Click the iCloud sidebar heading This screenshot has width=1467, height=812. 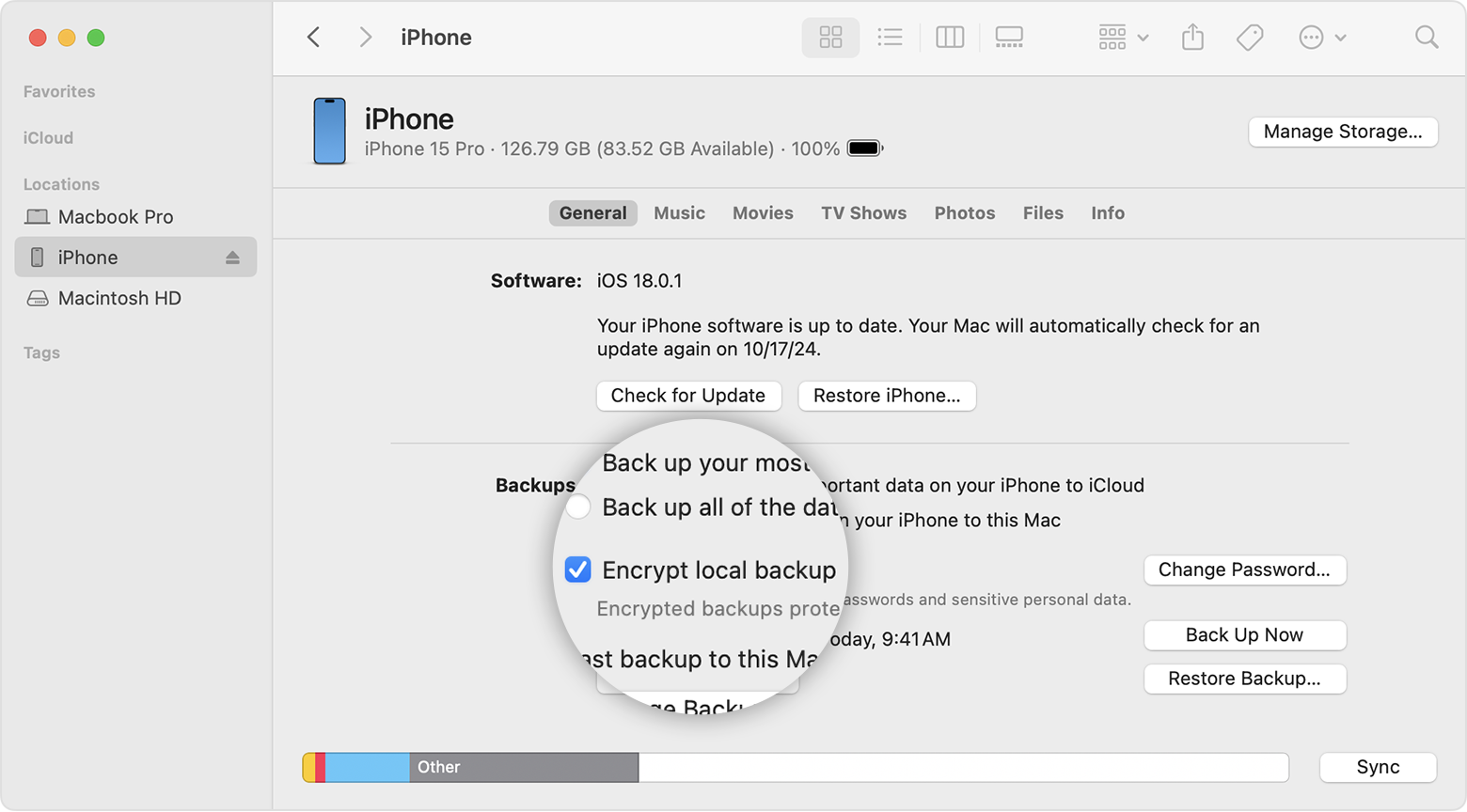point(48,138)
